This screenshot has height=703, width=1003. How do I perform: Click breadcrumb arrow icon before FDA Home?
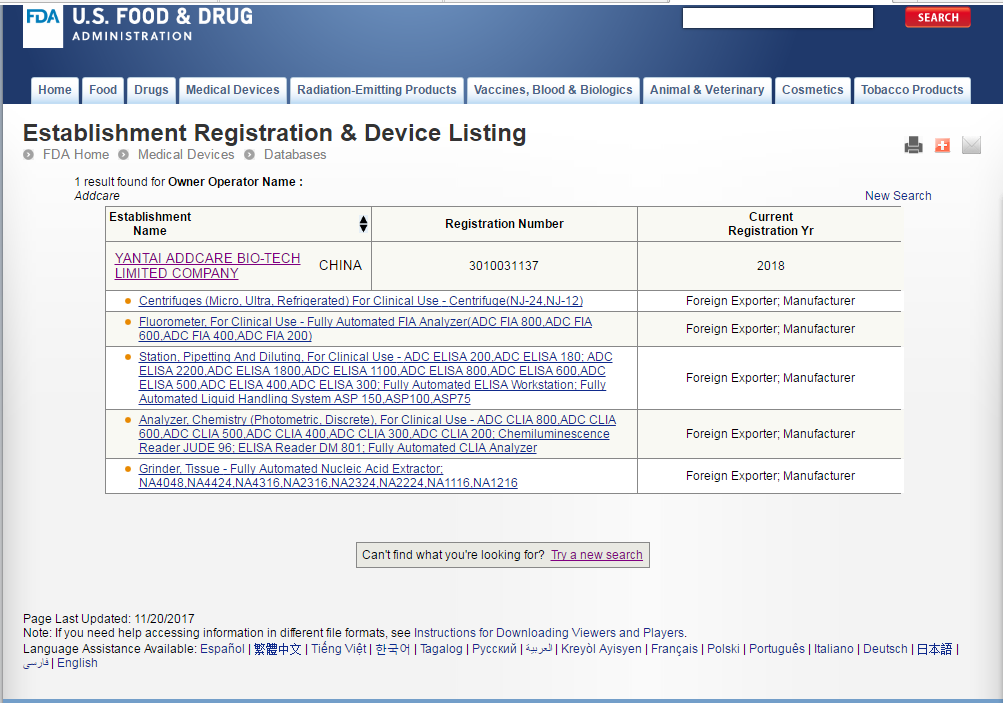tap(28, 155)
